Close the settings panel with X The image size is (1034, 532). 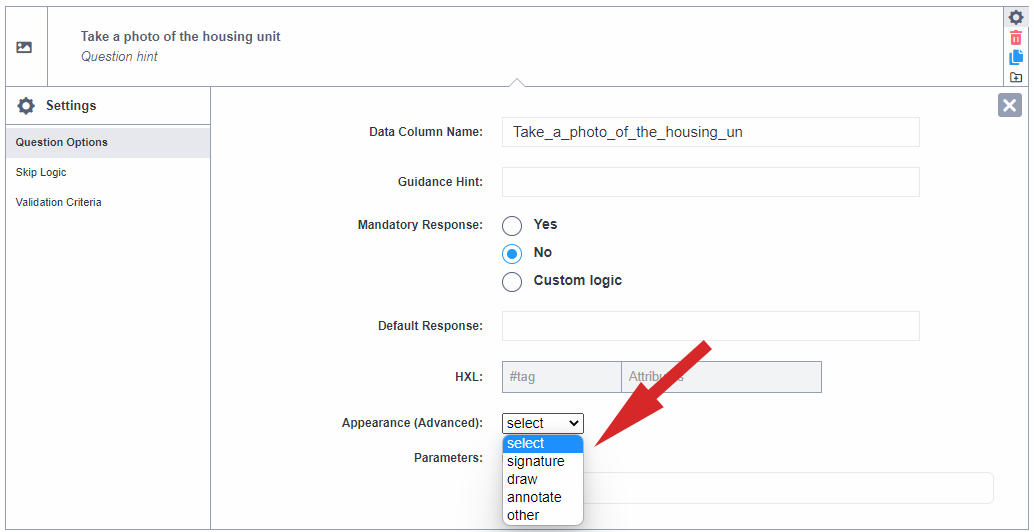pyautogui.click(x=1009, y=105)
